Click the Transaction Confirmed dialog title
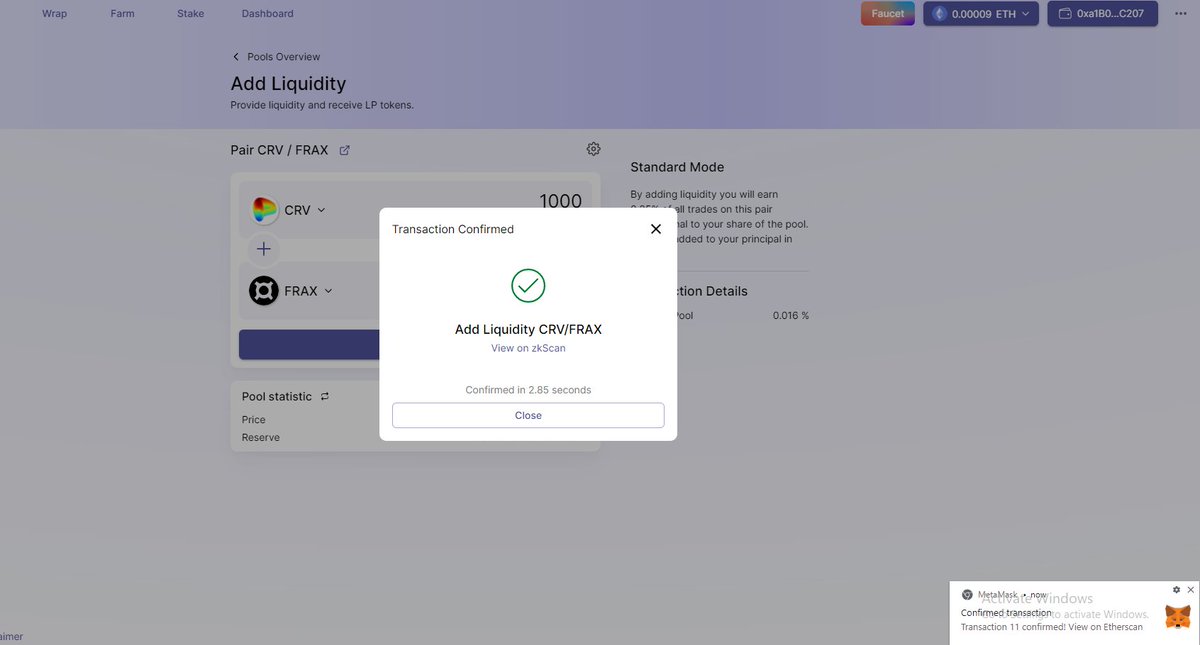The width and height of the screenshot is (1200, 645). tap(453, 229)
